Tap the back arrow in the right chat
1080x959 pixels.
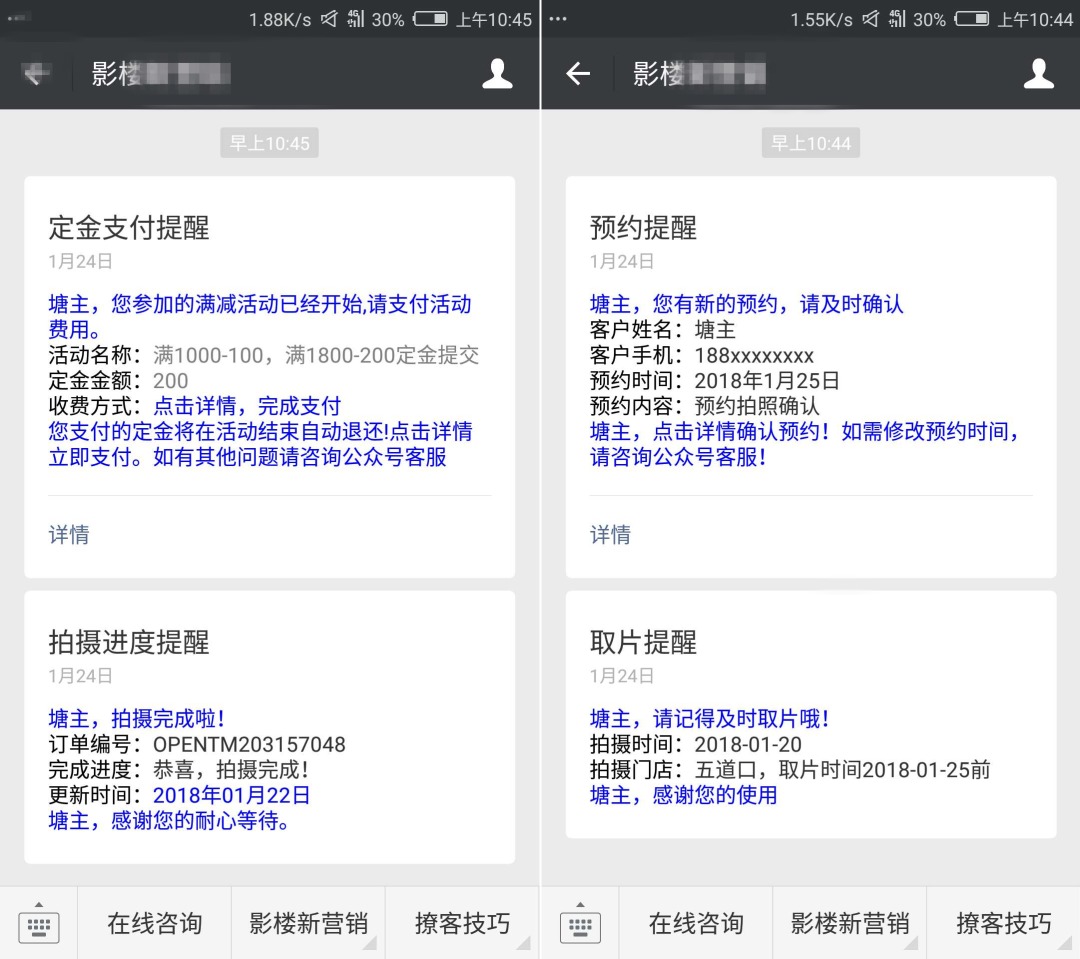click(x=578, y=74)
